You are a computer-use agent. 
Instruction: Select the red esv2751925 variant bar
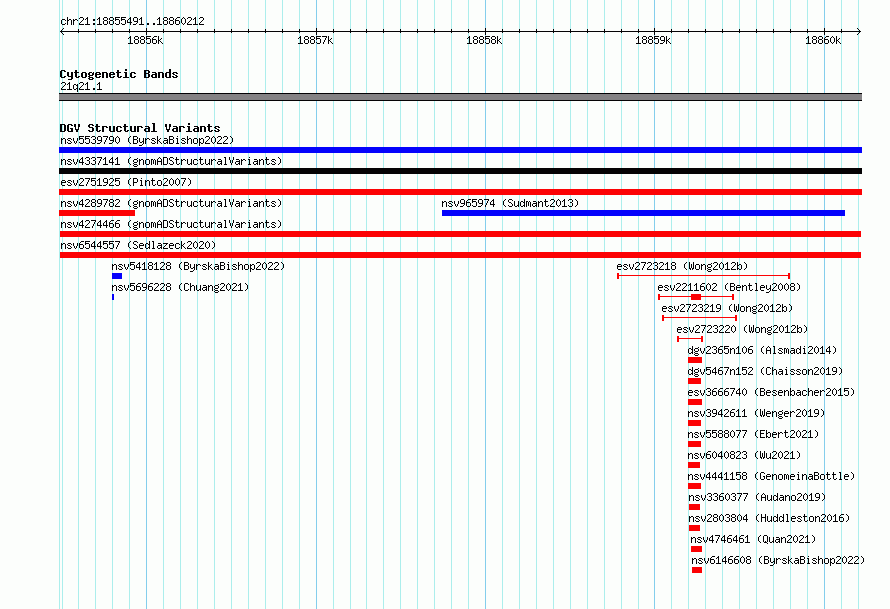(460, 192)
